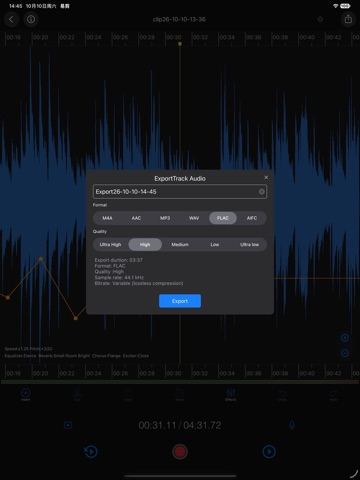
Task: Click the Bitrate: Variable info line
Action: pyautogui.click(x=139, y=283)
